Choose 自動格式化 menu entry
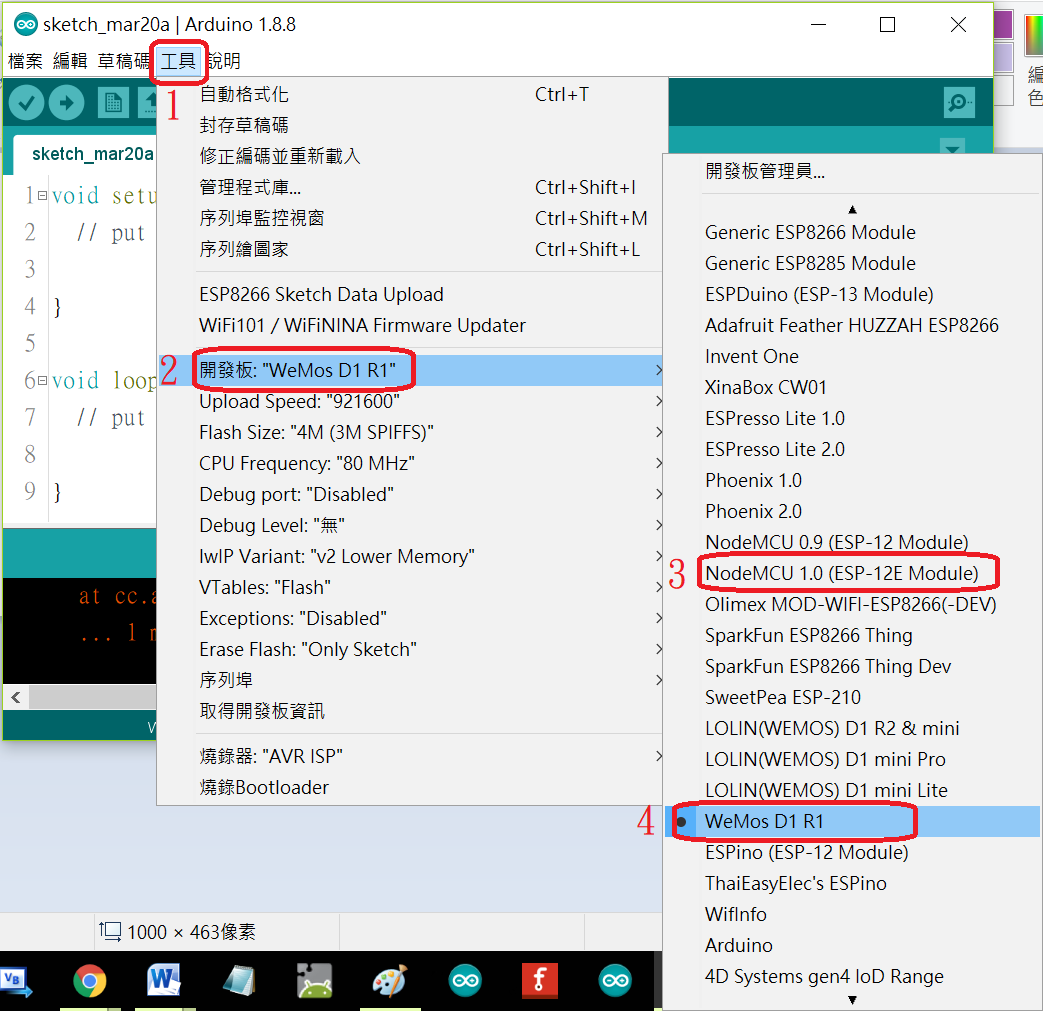The image size is (1043, 1011). (410, 94)
